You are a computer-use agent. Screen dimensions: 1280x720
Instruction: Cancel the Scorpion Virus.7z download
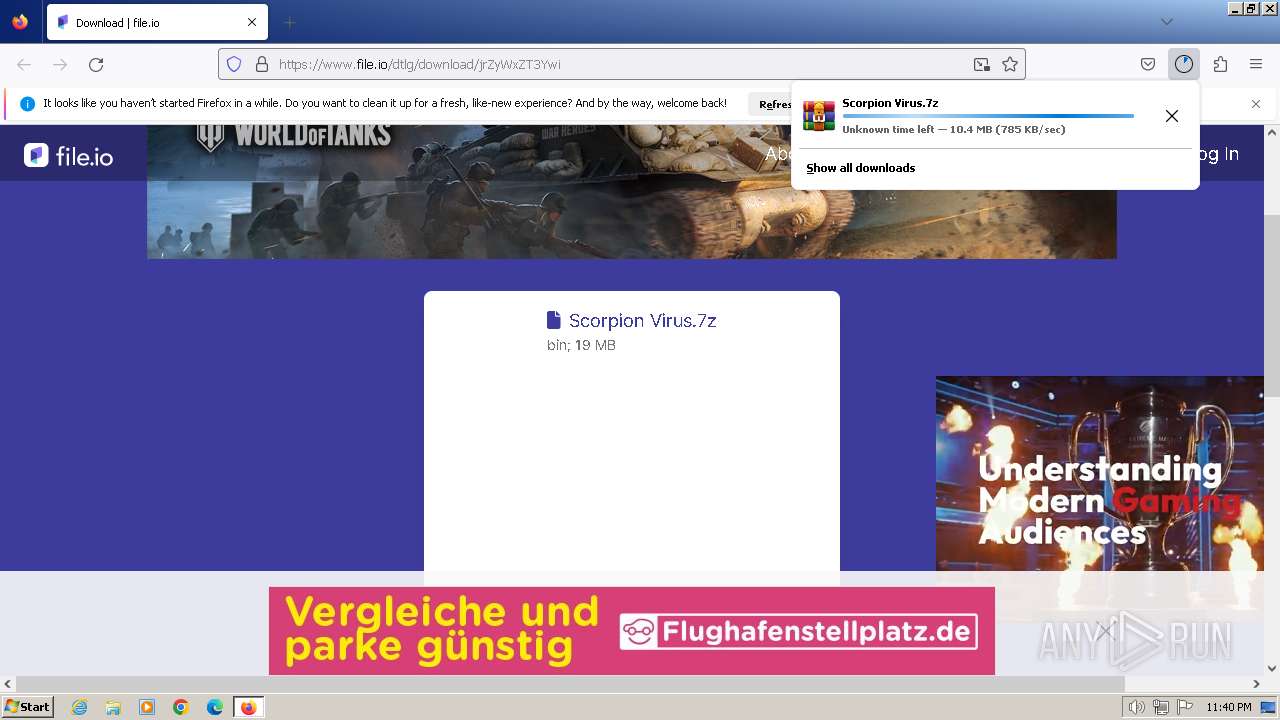tap(1172, 116)
